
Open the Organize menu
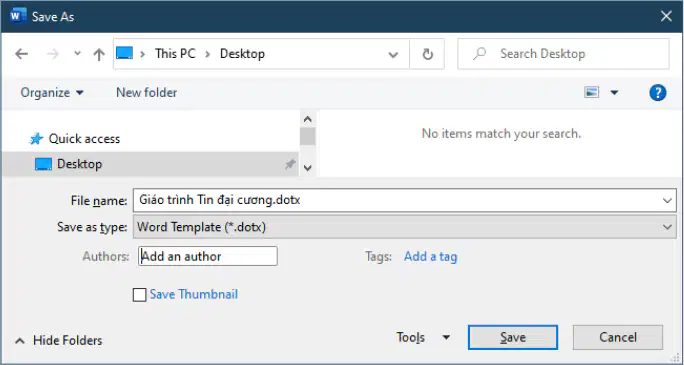(52, 93)
